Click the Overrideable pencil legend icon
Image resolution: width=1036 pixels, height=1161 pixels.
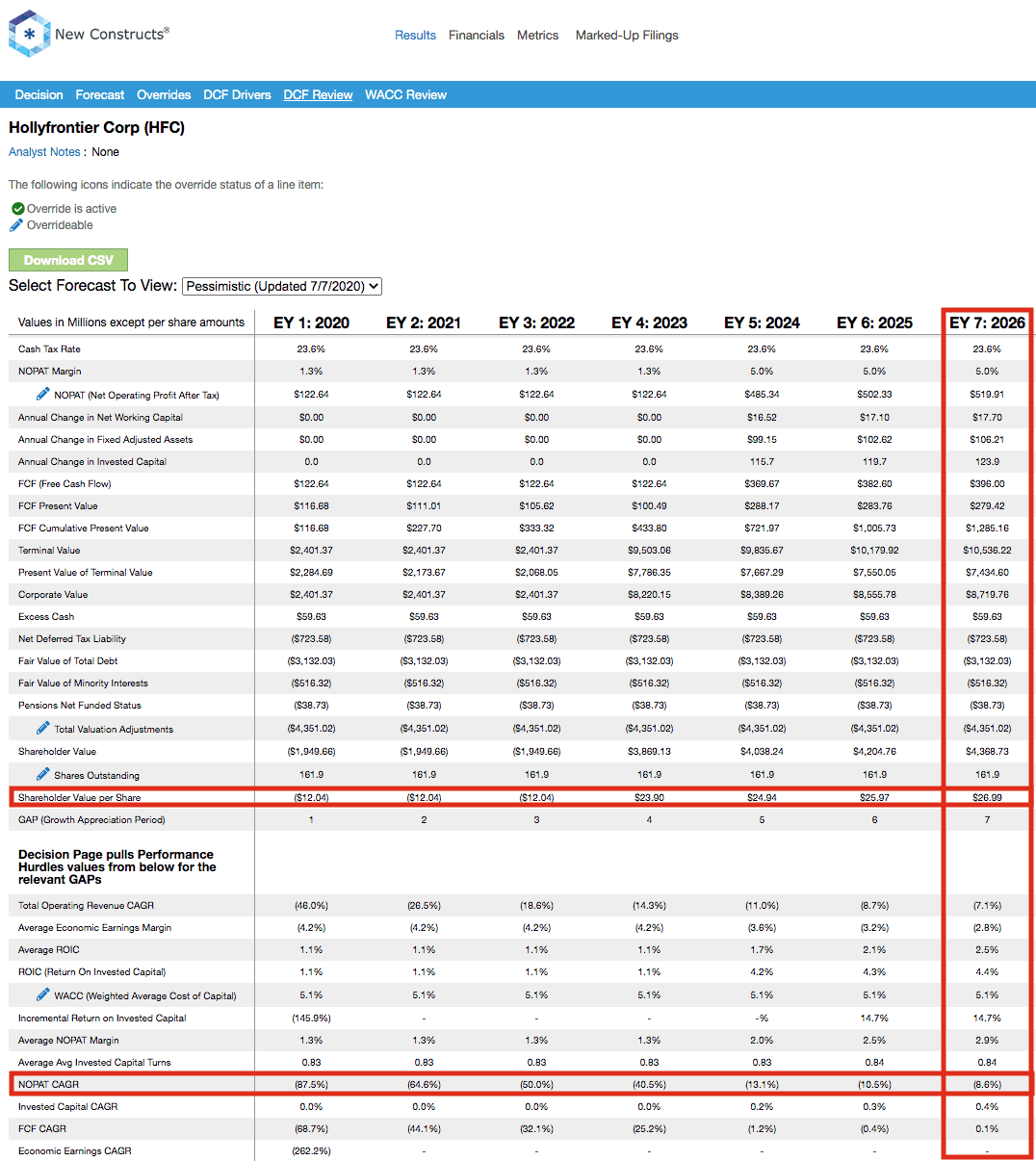pyautogui.click(x=16, y=225)
